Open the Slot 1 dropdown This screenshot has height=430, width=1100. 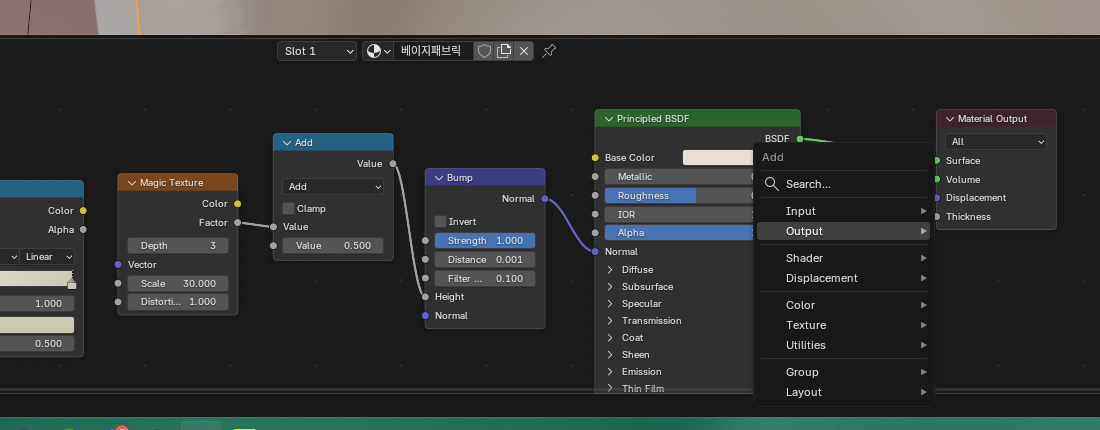317,51
